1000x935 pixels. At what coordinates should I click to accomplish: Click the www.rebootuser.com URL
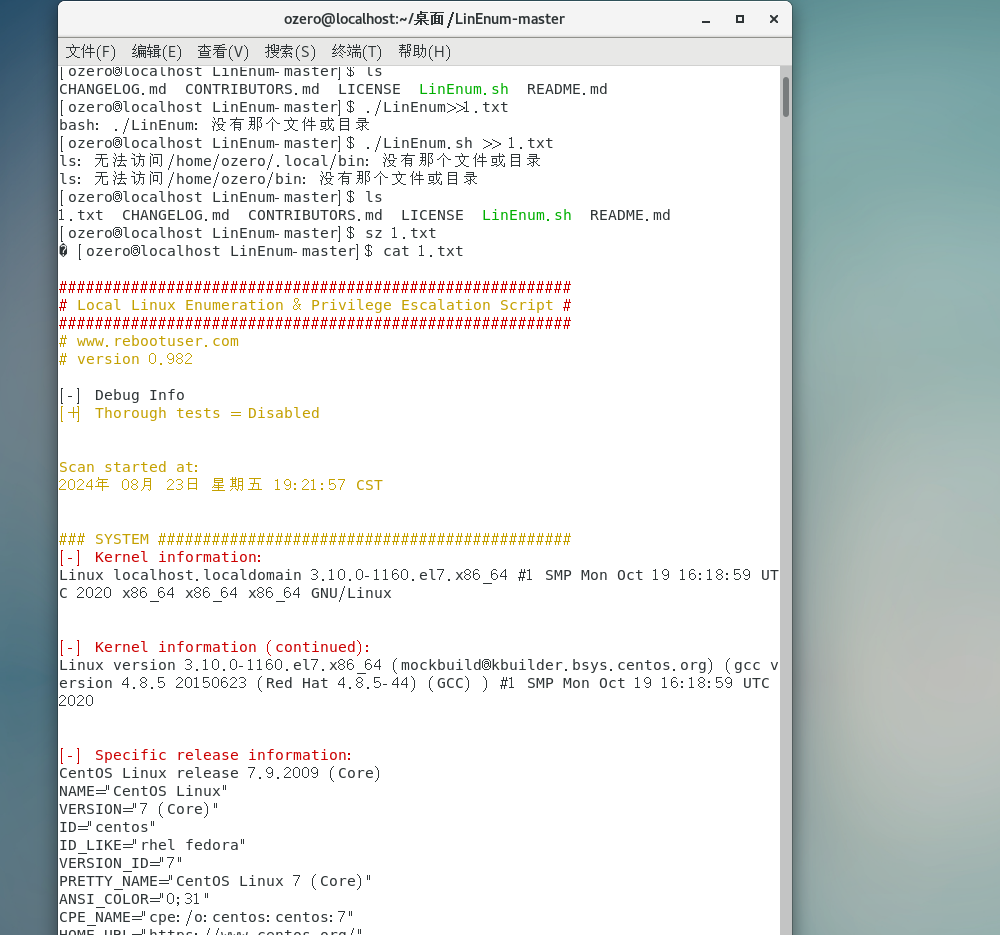157,341
